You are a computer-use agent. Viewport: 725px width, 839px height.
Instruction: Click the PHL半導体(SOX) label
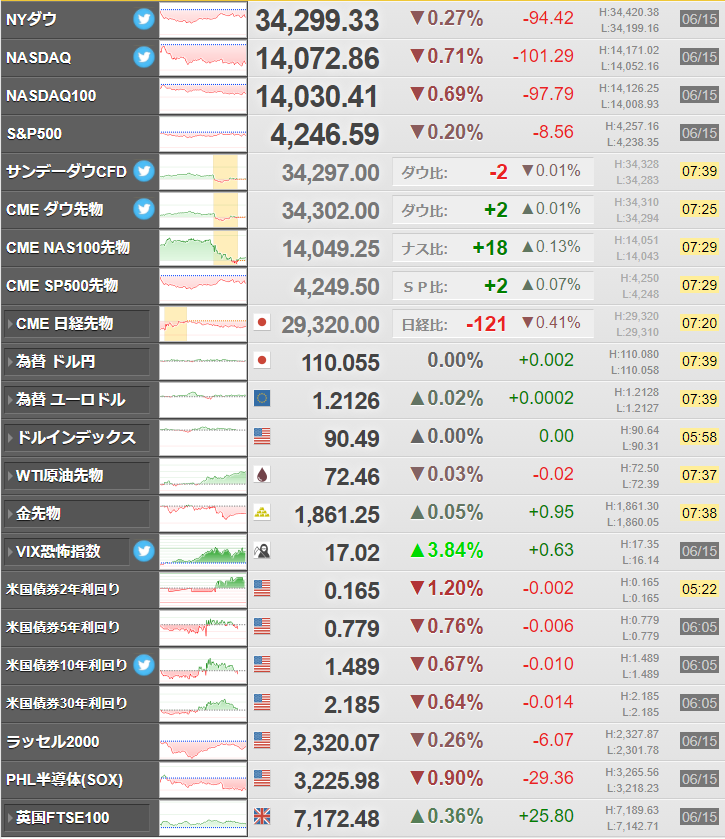pyautogui.click(x=65, y=780)
